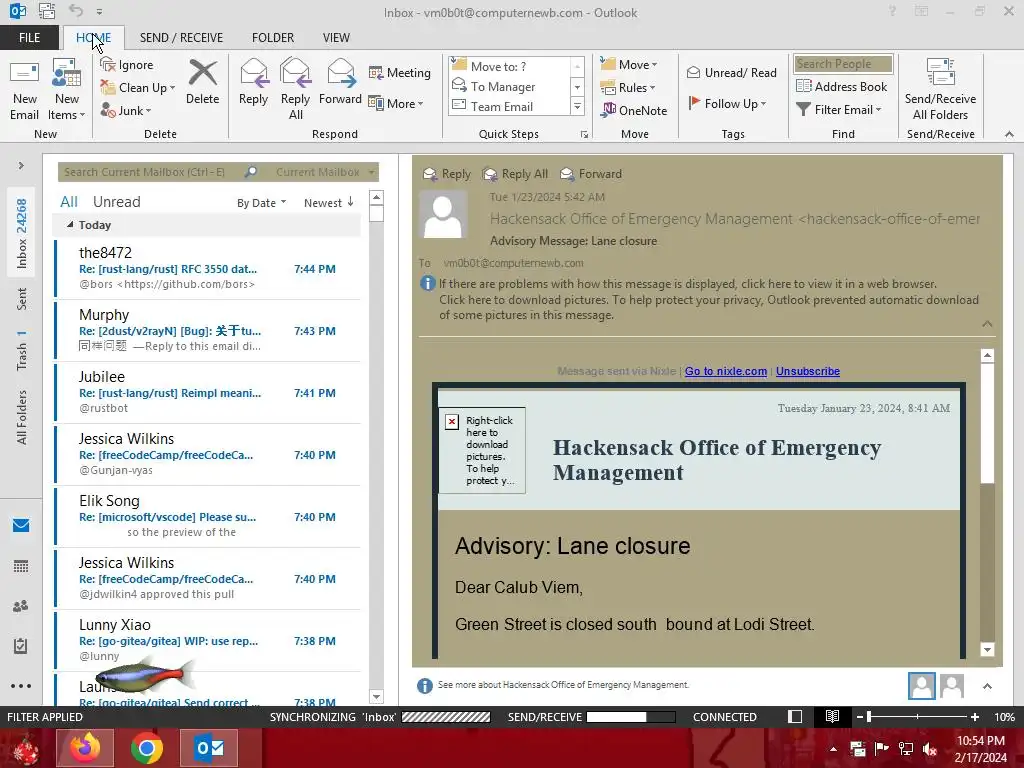Click the Unsubscribe link
Viewport: 1024px width, 768px height.
(x=808, y=371)
